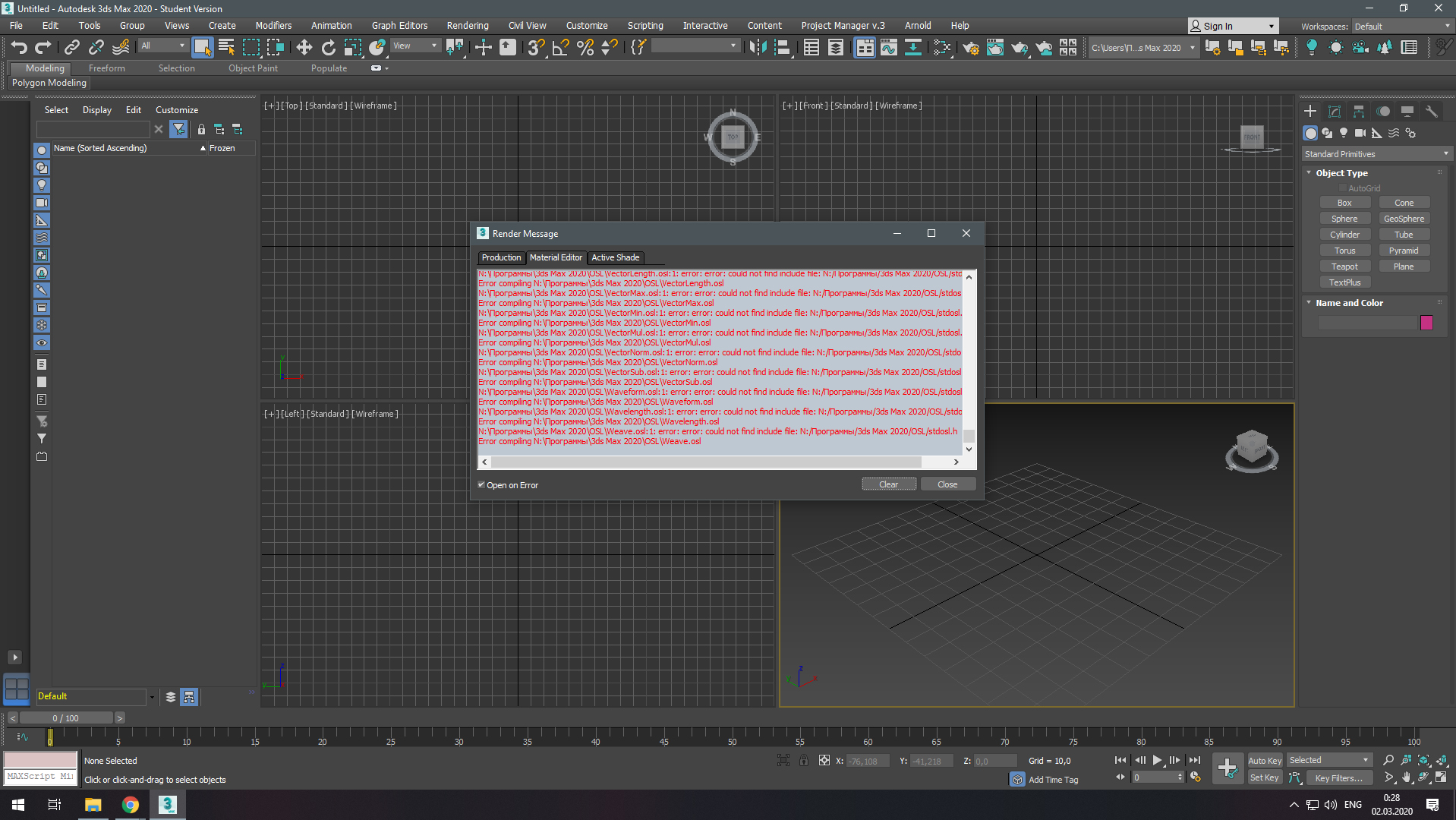Open the Rendering menu
The image size is (1456, 820).
pyautogui.click(x=467, y=26)
